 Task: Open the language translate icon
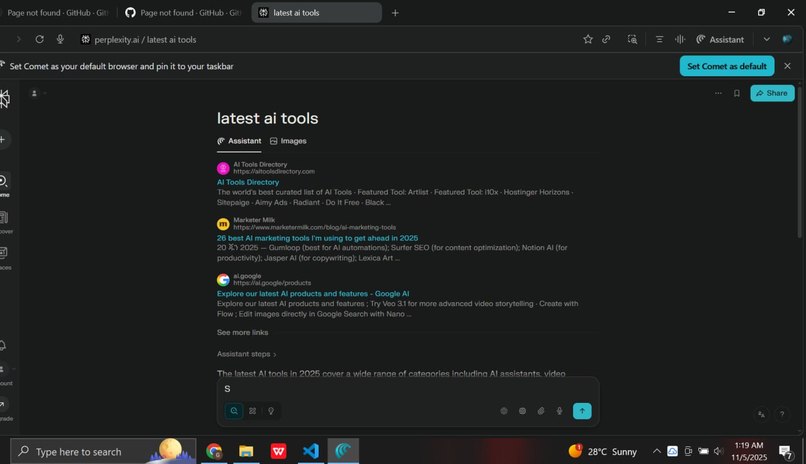pos(761,414)
